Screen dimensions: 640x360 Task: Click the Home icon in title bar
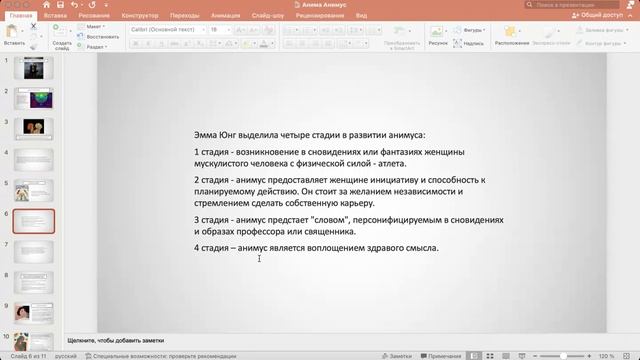click(x=46, y=5)
